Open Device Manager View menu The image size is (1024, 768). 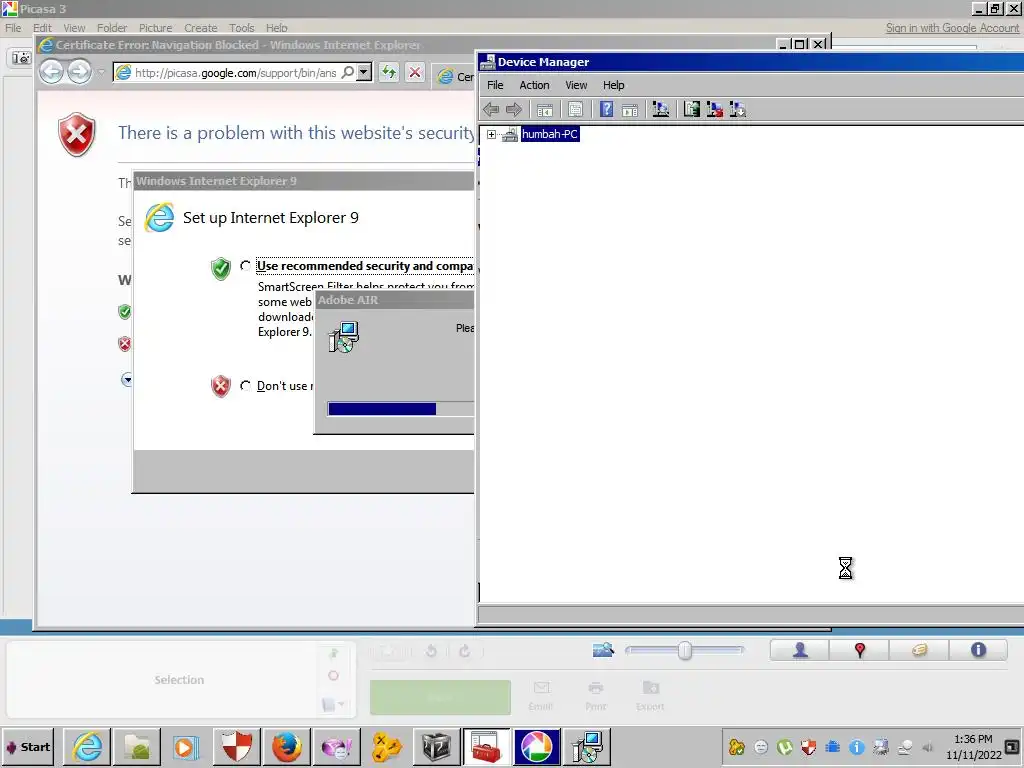click(576, 85)
